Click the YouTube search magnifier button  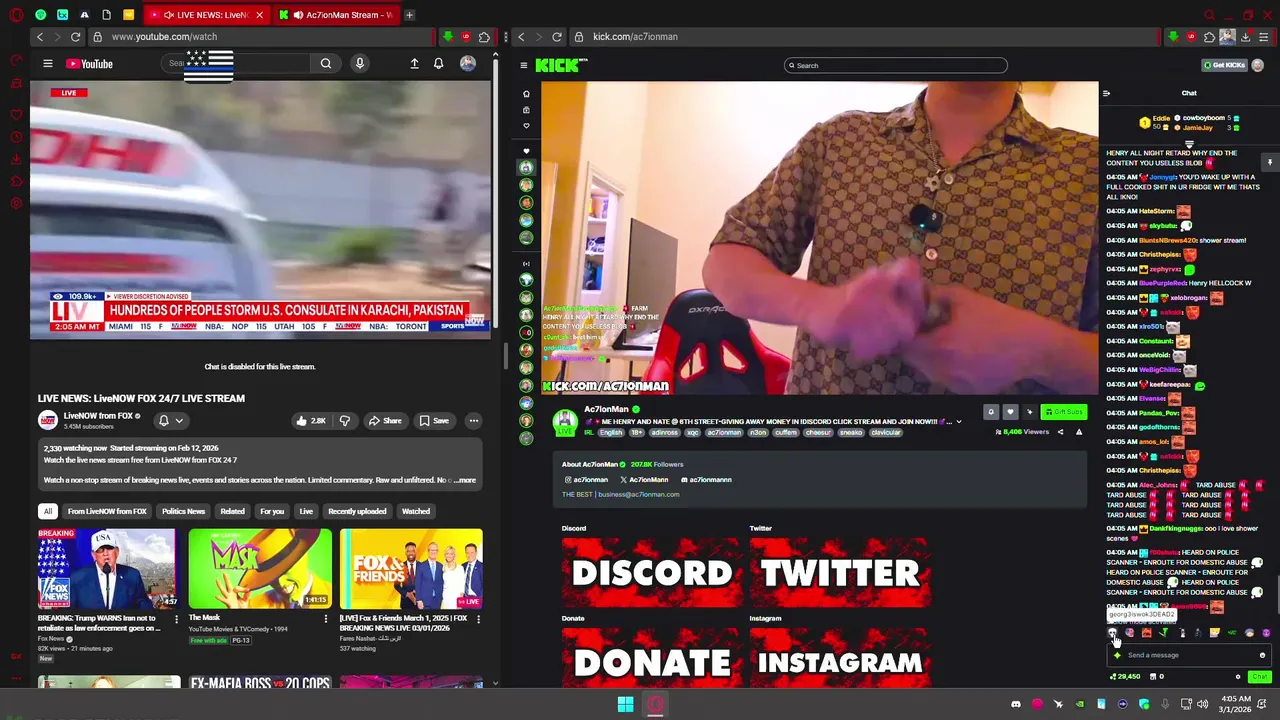click(x=326, y=64)
